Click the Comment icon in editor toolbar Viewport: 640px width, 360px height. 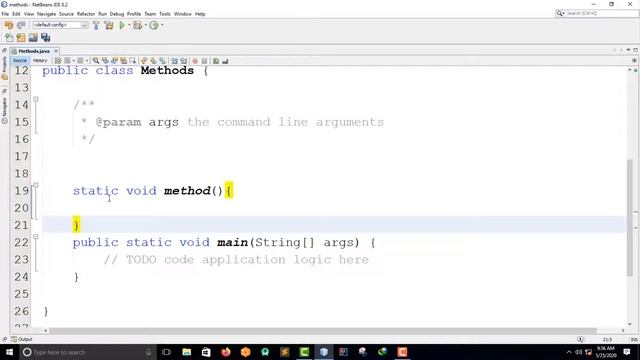216,61
